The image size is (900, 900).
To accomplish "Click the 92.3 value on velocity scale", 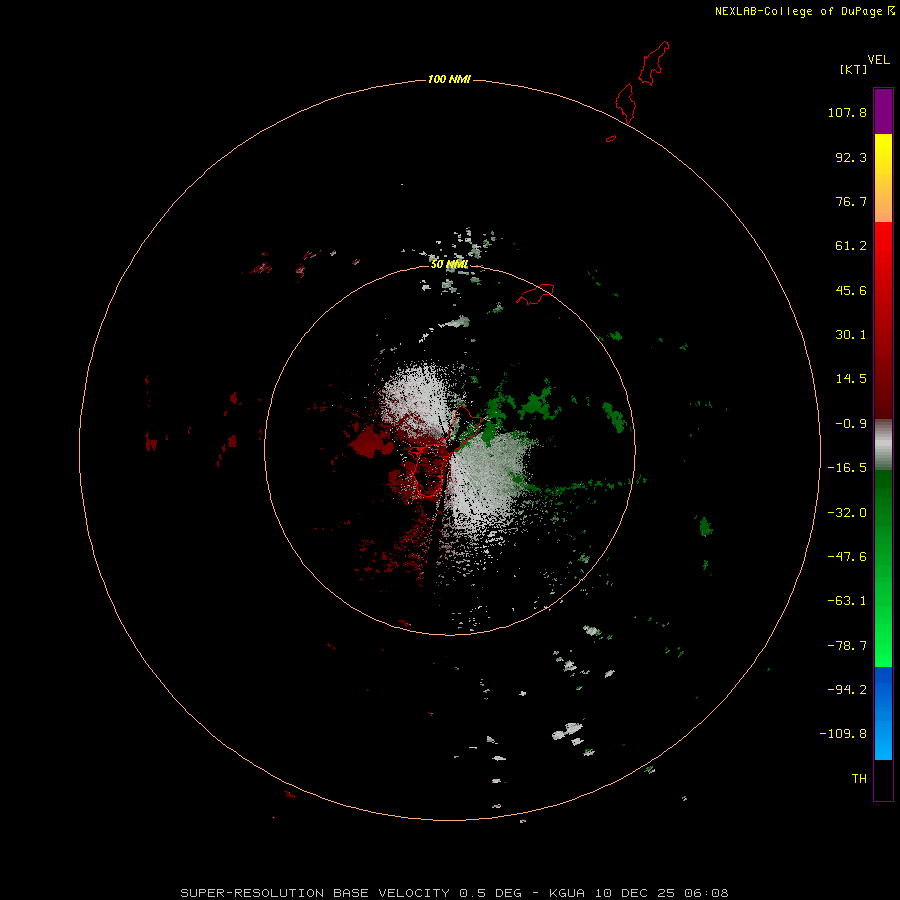I will (x=851, y=157).
